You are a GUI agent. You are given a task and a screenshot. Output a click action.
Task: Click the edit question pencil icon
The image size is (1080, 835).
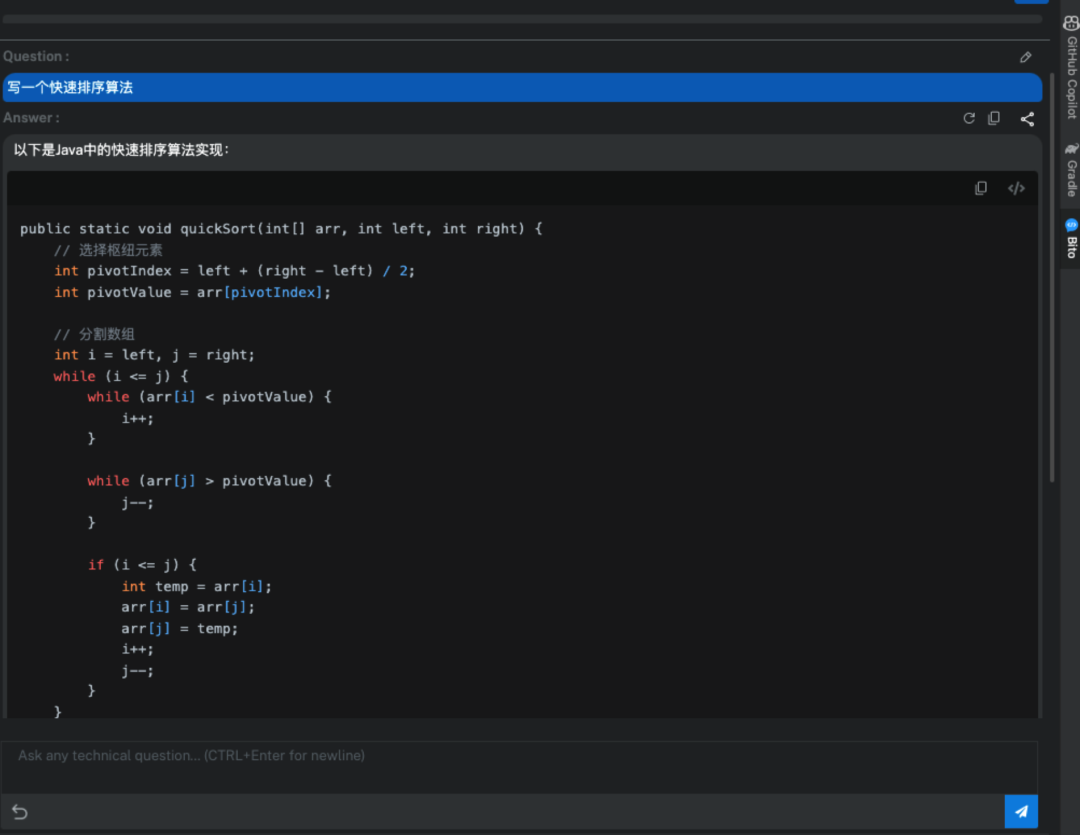[x=1026, y=57]
